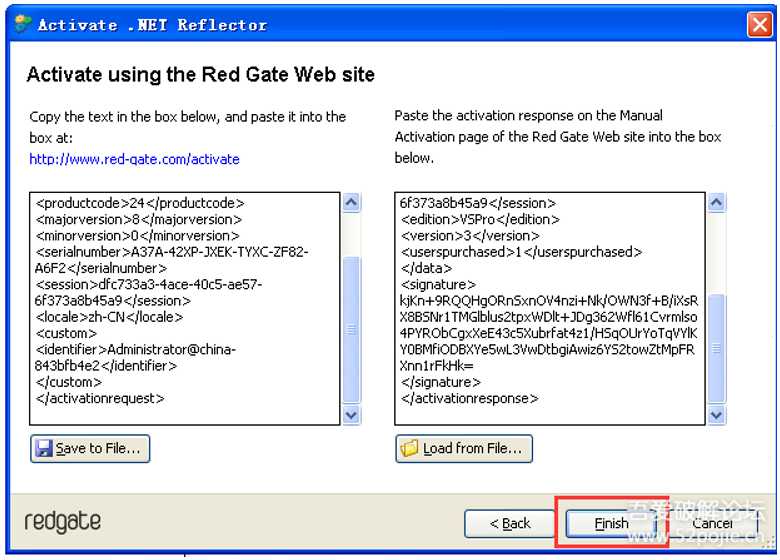Screen dimensions: 780x560
Task: Click the Load from File button
Action: [464, 449]
